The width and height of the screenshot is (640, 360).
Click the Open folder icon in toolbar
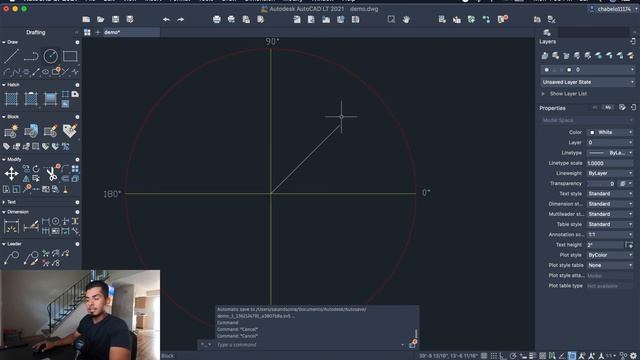100,19
